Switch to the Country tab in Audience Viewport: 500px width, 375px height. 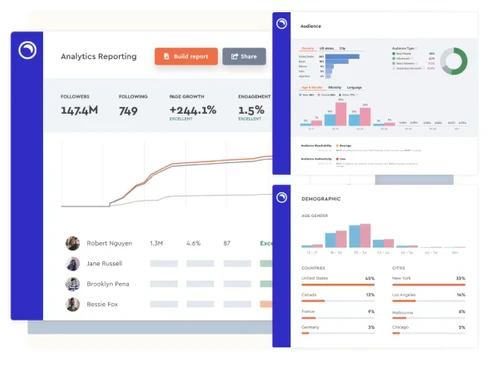click(308, 48)
